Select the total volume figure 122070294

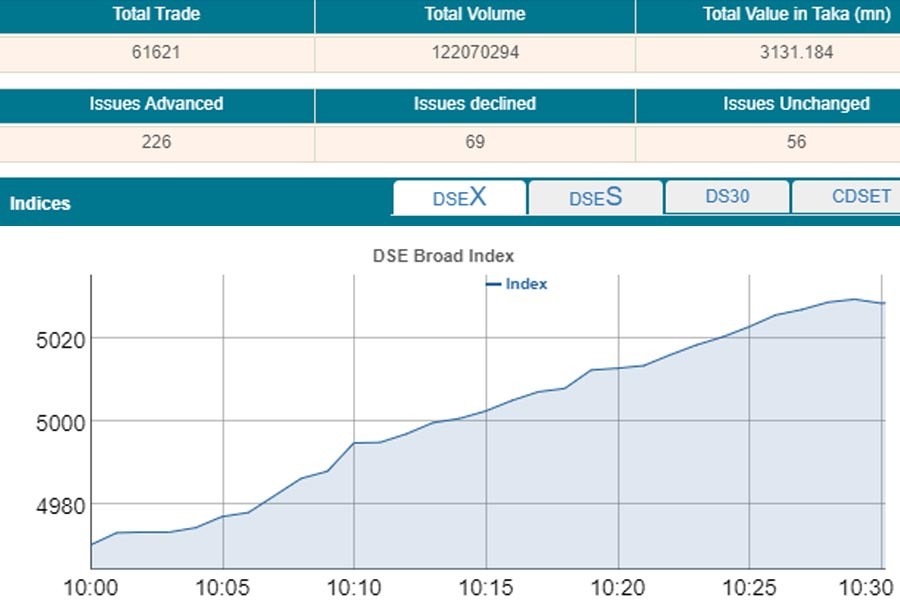[475, 53]
